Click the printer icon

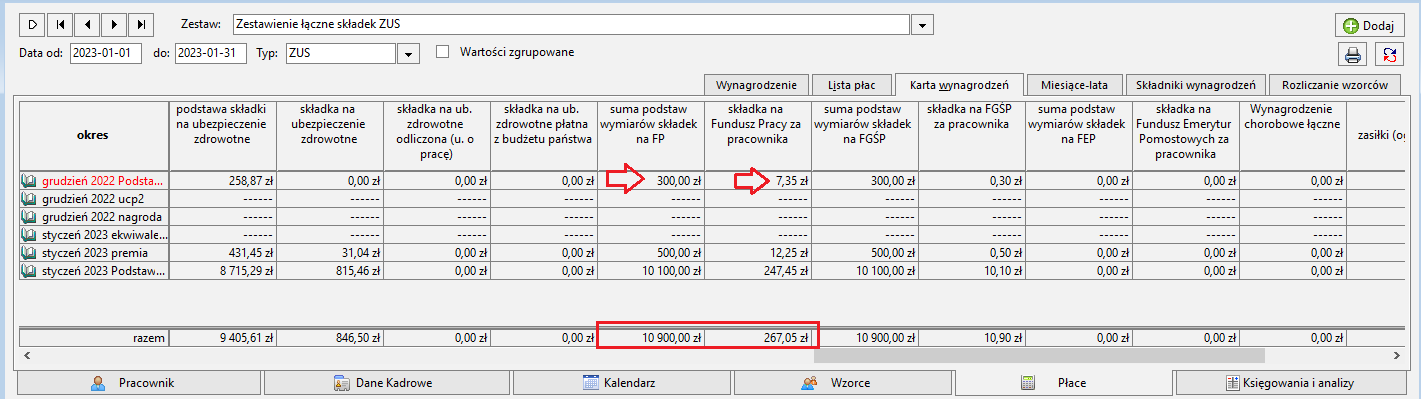(x=1352, y=55)
